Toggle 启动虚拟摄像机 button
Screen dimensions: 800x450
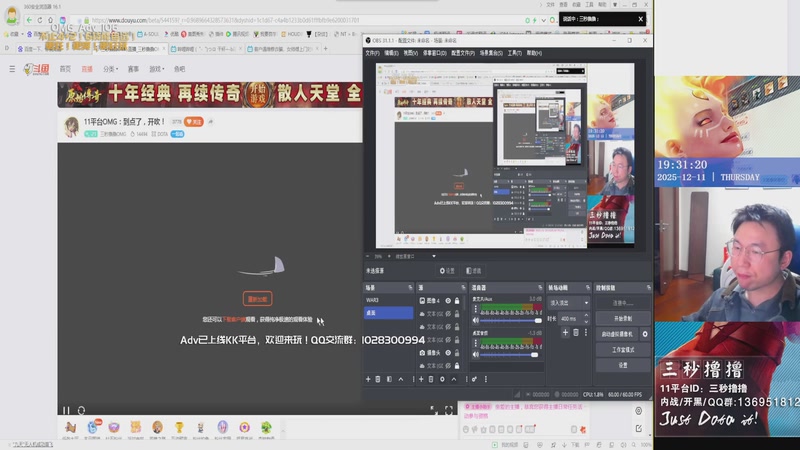click(617, 334)
